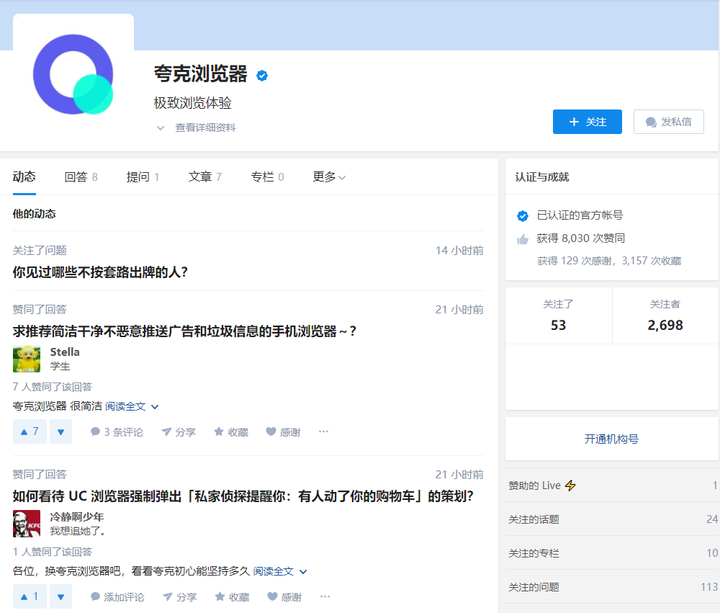720x613 pixels.
Task: Expand the 更多 tab dropdown
Action: click(x=329, y=177)
